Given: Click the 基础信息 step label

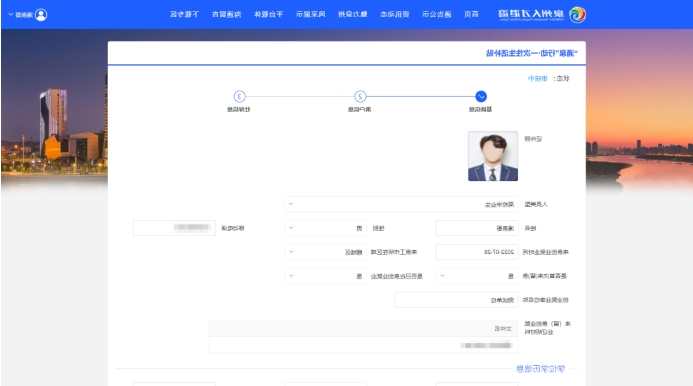Looking at the screenshot, I should coord(480,109).
